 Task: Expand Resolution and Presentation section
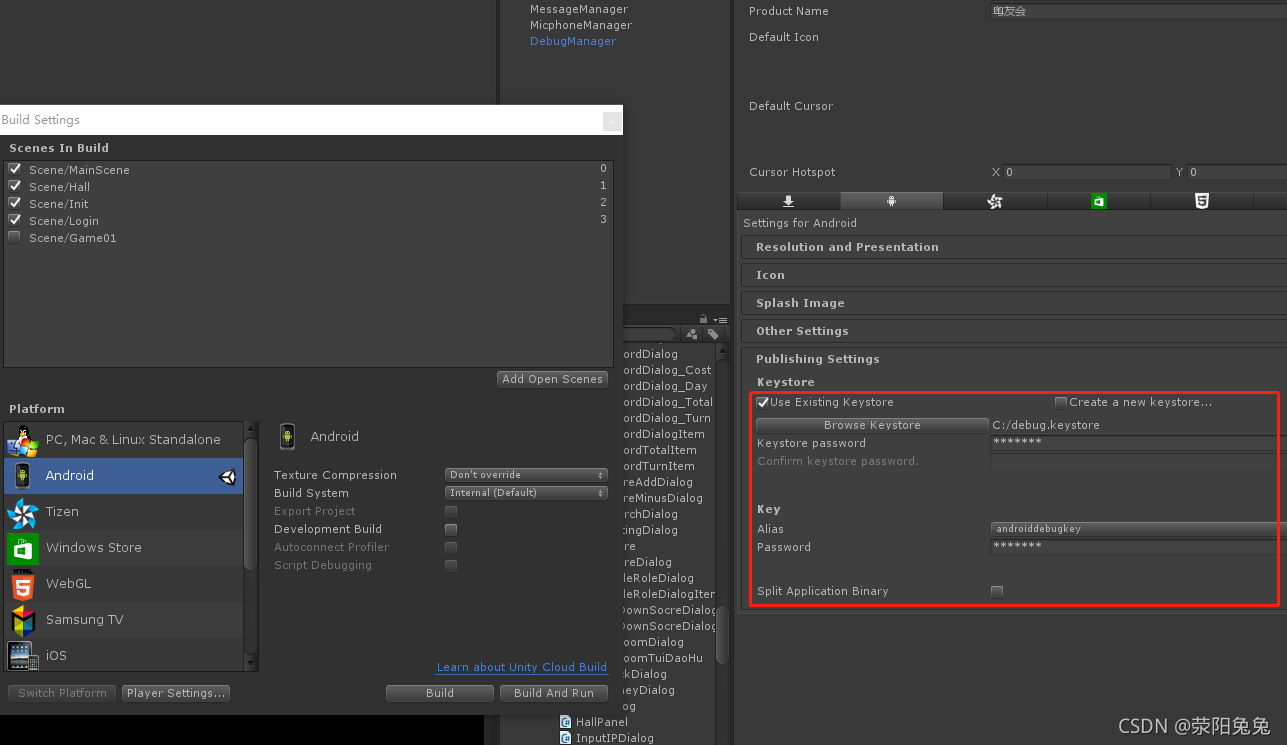(x=1014, y=247)
